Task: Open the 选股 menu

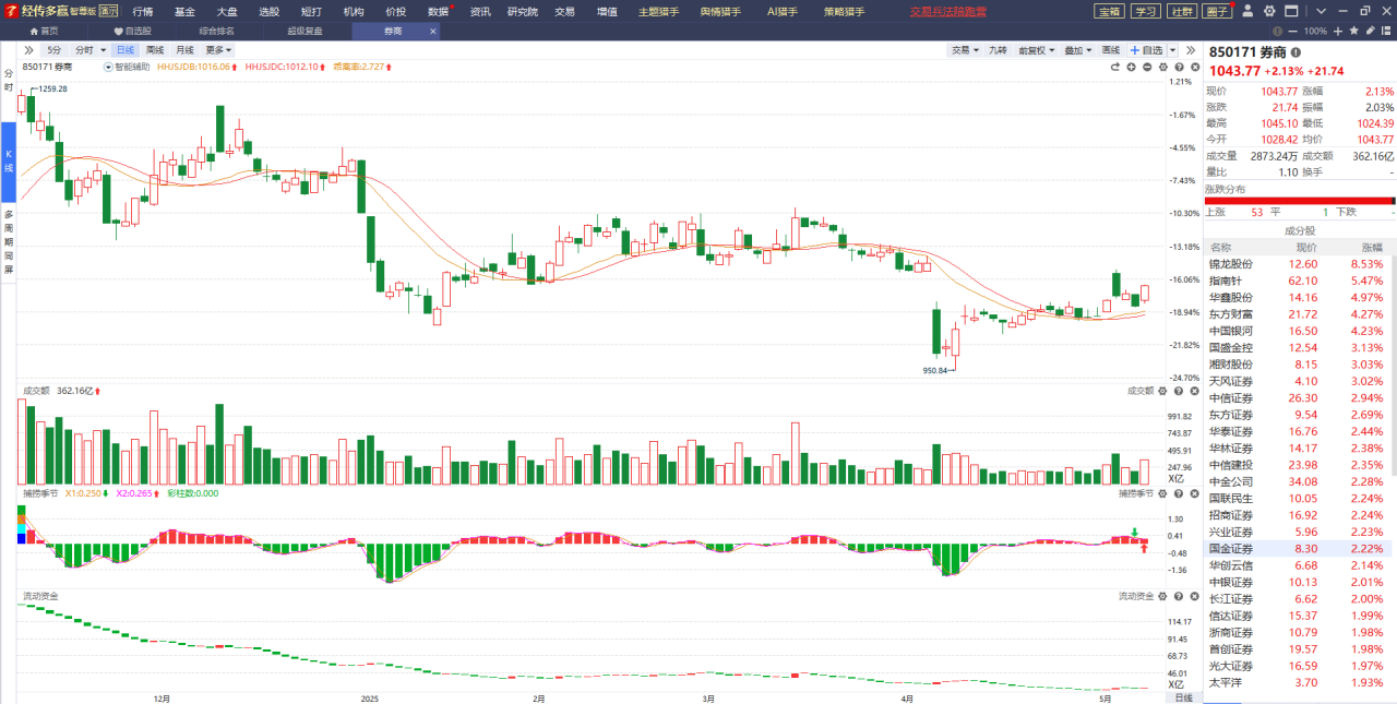Action: pos(269,11)
